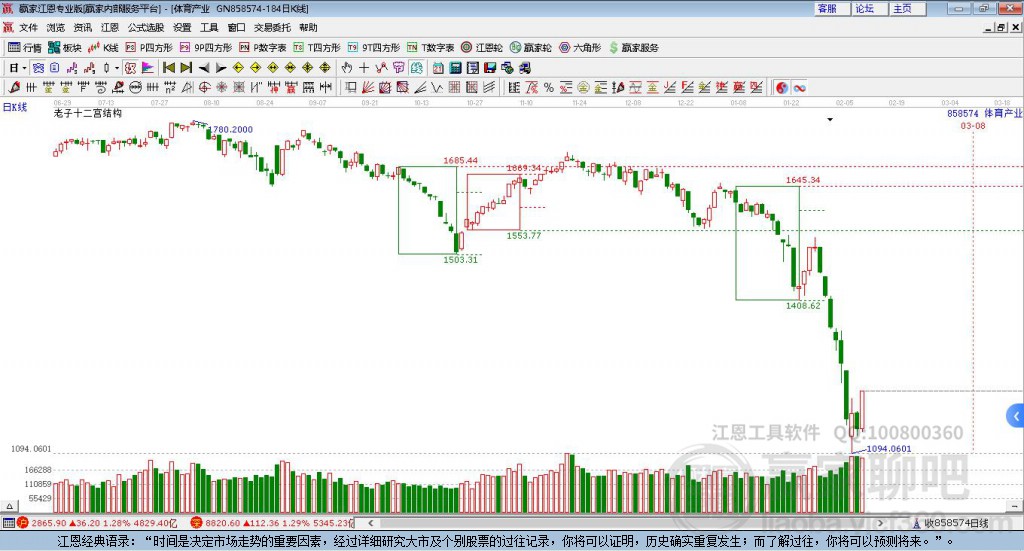Click the calendar icon showing 21

pyautogui.click(x=438, y=68)
